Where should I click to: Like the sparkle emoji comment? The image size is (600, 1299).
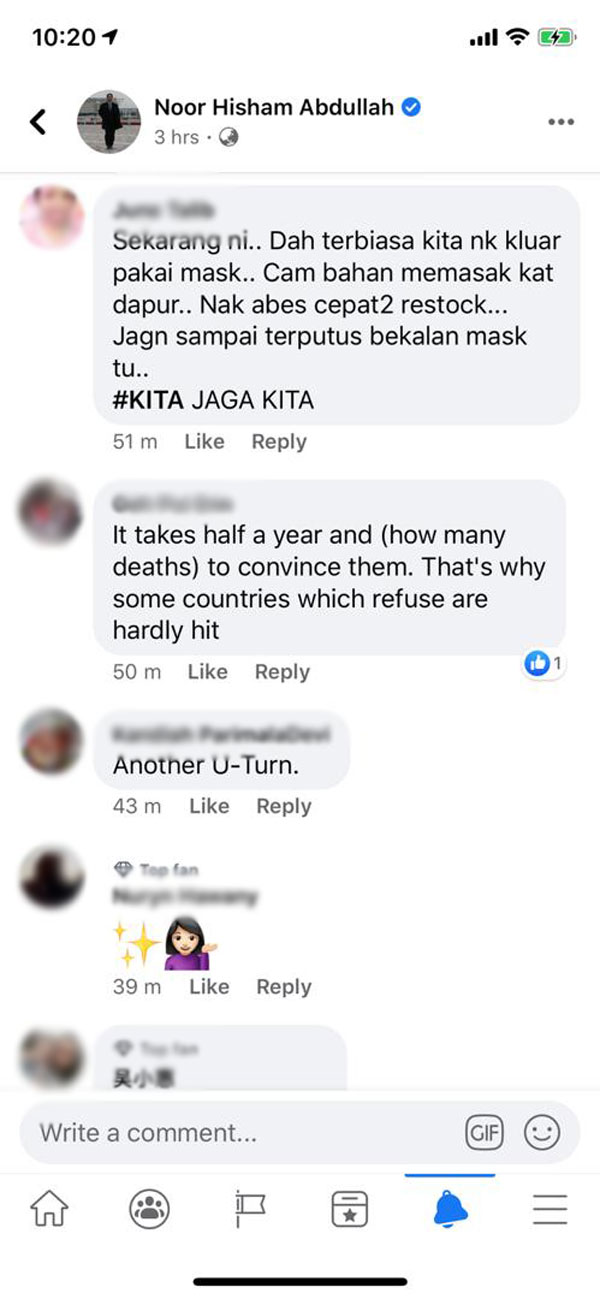209,987
